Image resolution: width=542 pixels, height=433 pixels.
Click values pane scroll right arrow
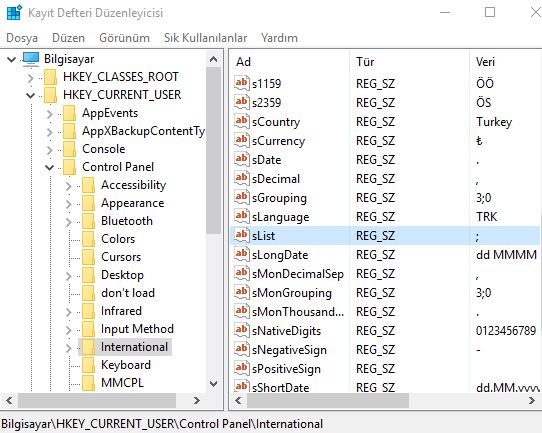(532, 401)
